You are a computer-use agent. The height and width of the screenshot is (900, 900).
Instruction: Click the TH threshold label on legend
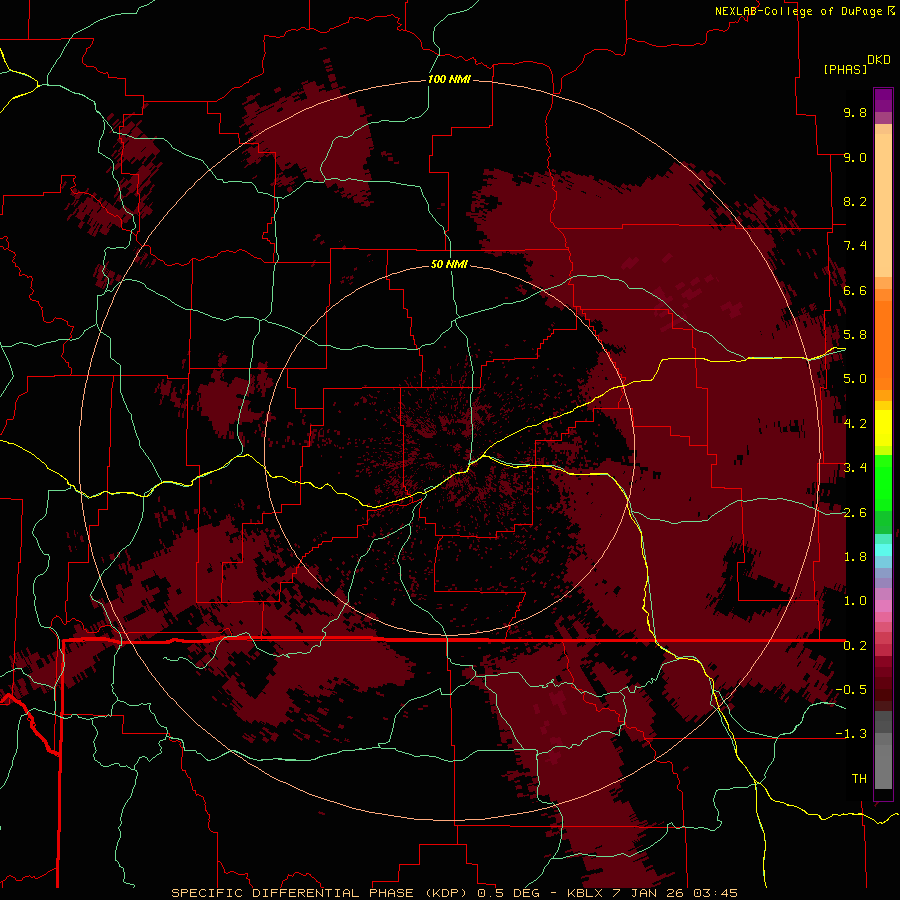(x=859, y=778)
